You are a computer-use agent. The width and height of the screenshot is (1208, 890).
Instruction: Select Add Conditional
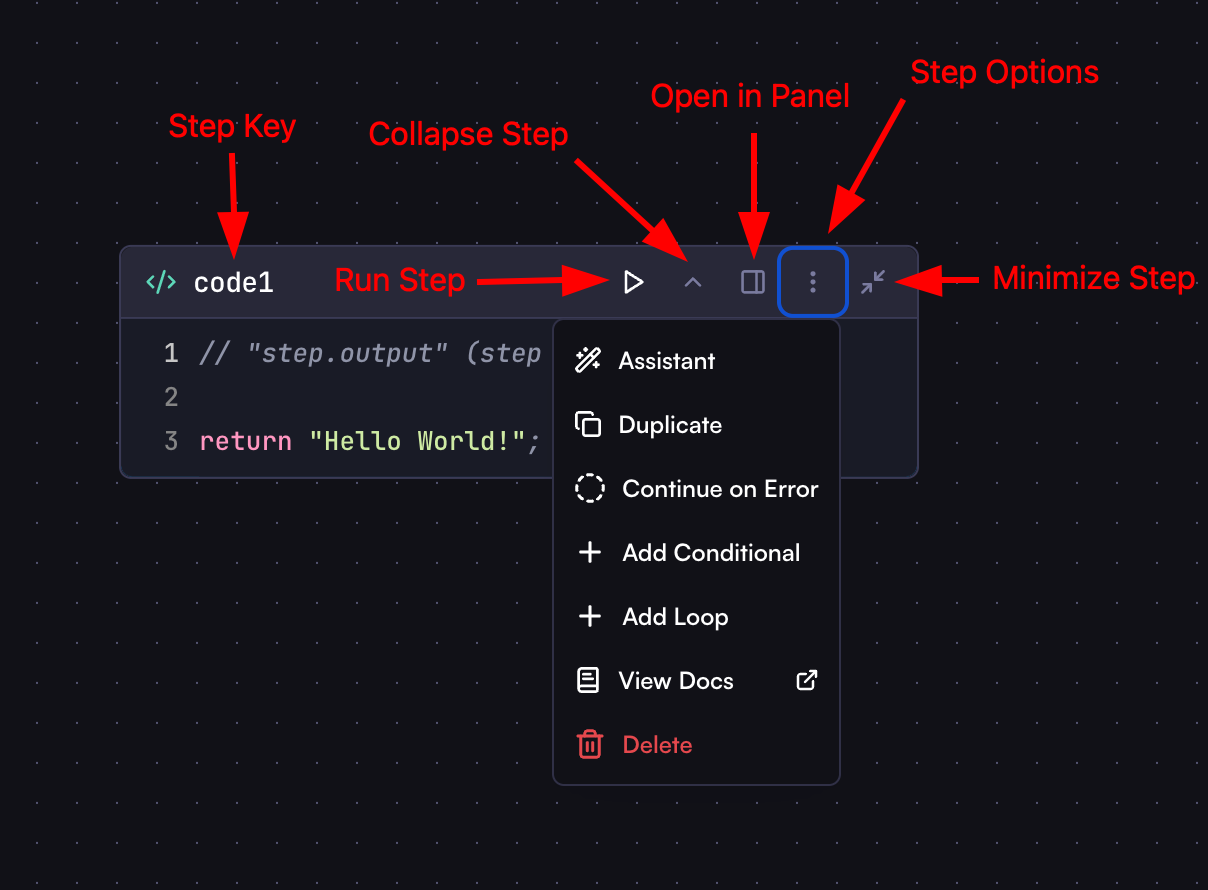click(711, 552)
